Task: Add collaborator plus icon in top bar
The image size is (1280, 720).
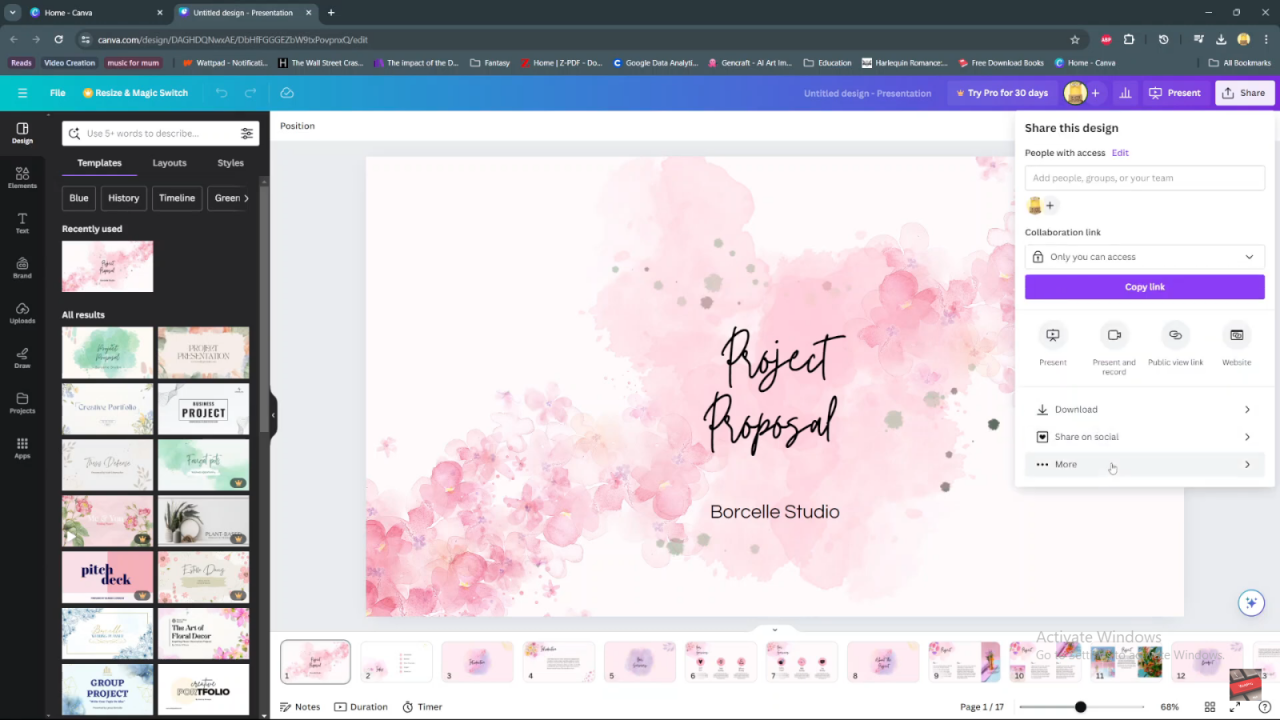Action: (1095, 93)
